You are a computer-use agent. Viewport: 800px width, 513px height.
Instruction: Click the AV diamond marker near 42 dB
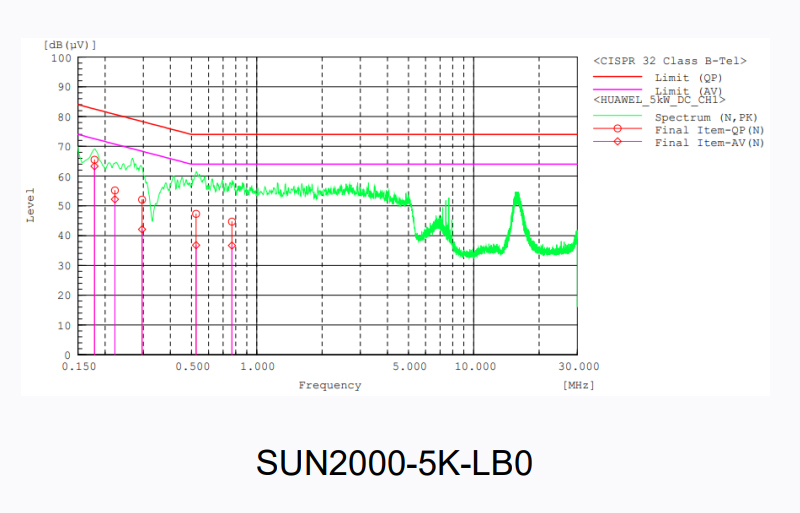pyautogui.click(x=142, y=230)
